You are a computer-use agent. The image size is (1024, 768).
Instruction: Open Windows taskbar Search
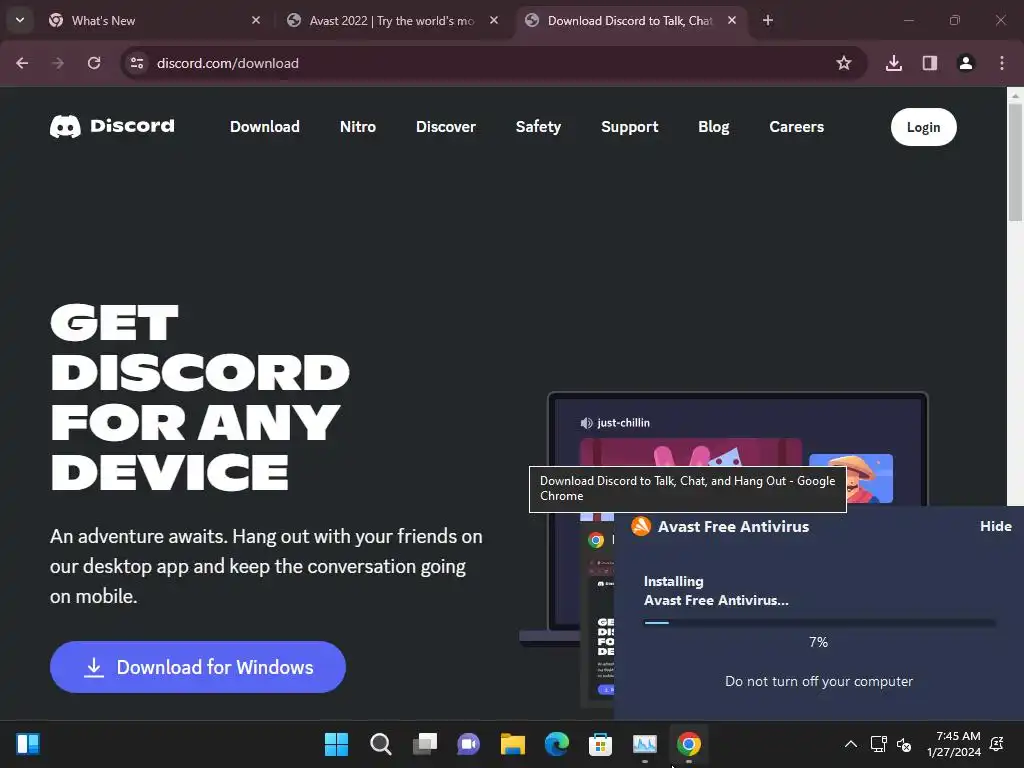[381, 744]
